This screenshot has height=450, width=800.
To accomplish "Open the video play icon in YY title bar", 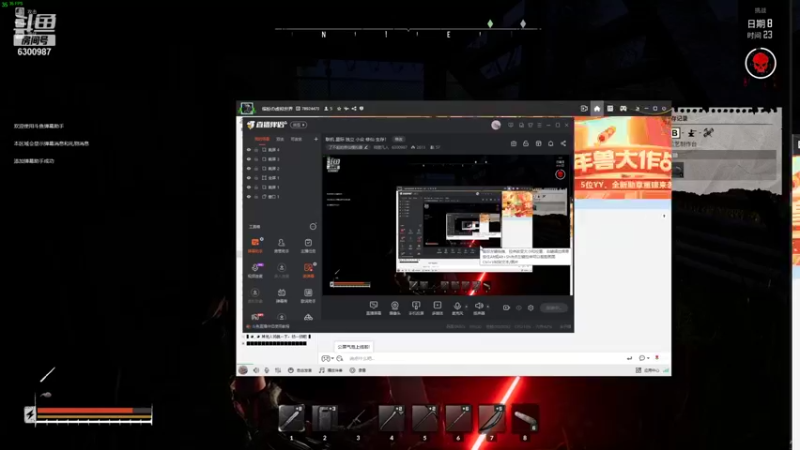I will [584, 108].
